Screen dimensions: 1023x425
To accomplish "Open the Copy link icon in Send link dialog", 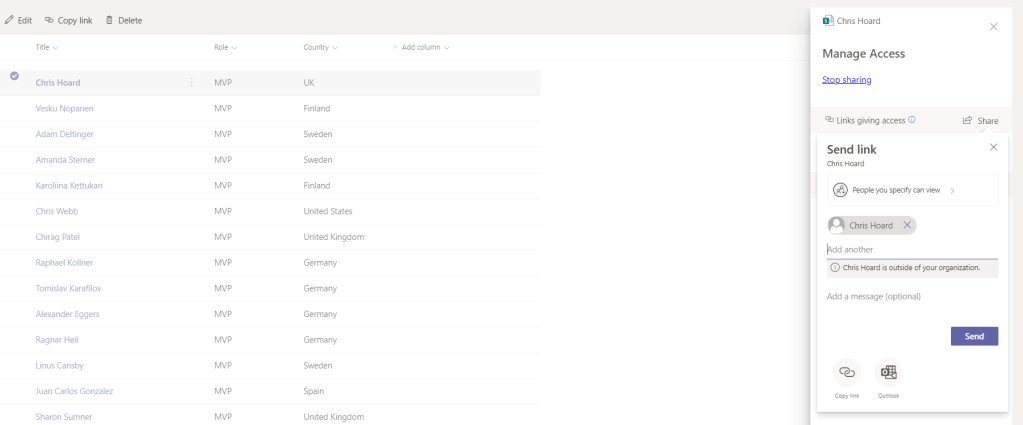I will point(847,372).
